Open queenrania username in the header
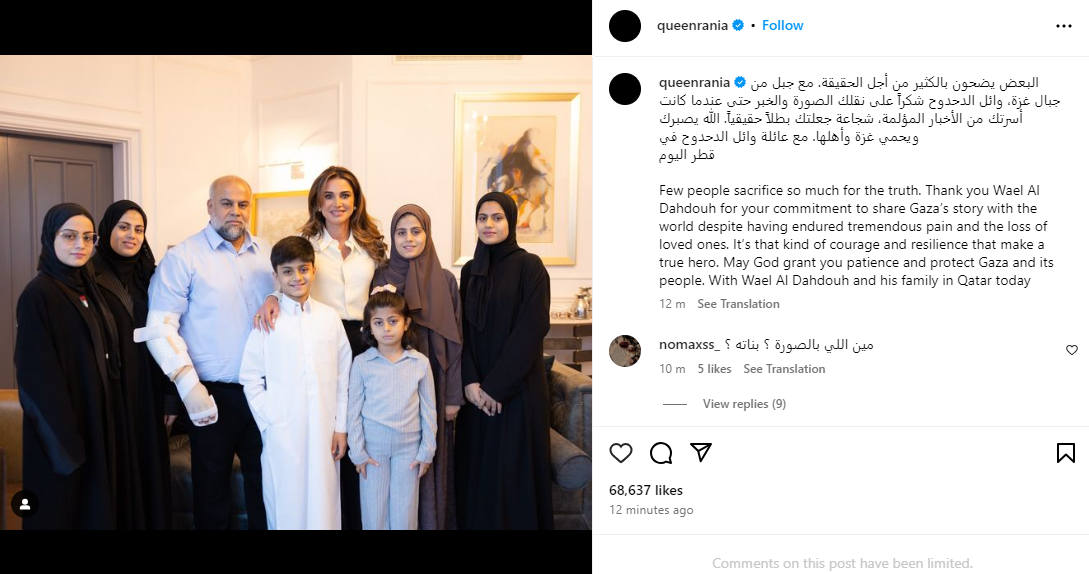Screen dimensions: 1089x574 pyautogui.click(x=692, y=25)
